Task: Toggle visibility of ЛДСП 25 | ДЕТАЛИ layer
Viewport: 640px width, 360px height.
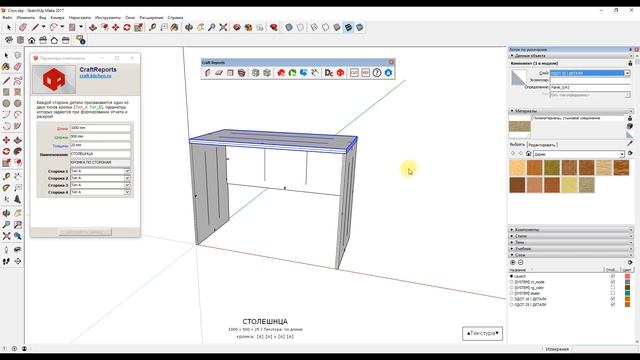Action: 613,304
